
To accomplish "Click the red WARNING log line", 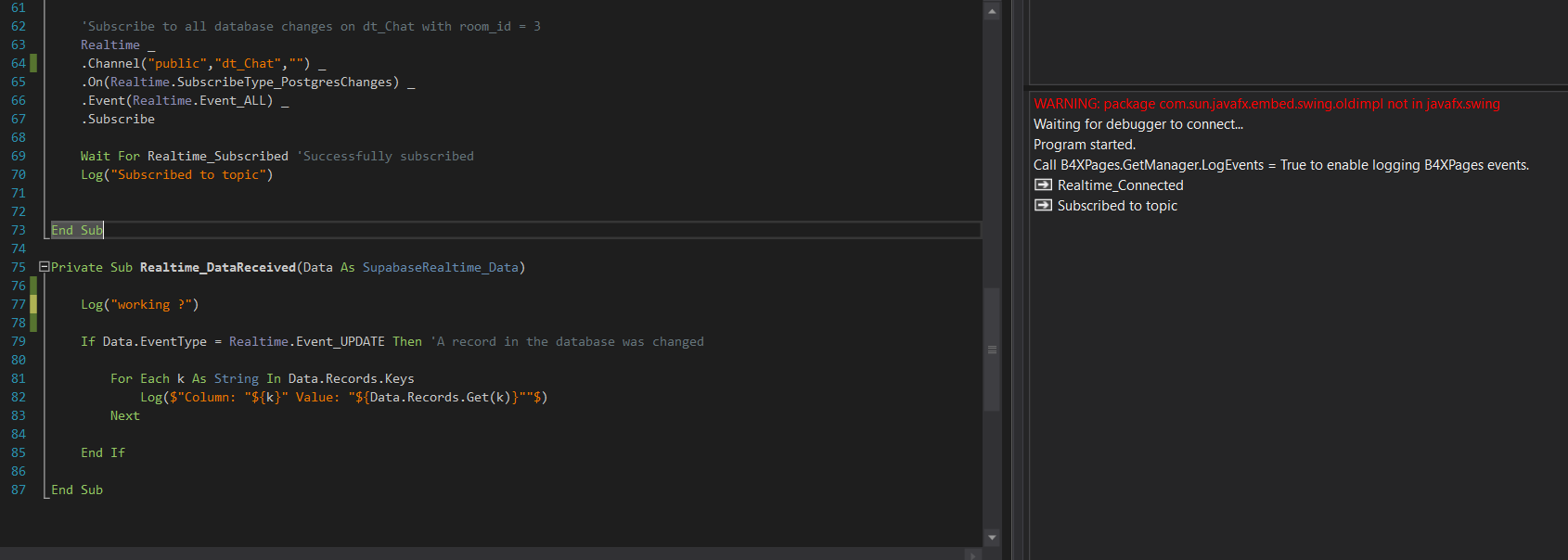I will click(x=1266, y=104).
